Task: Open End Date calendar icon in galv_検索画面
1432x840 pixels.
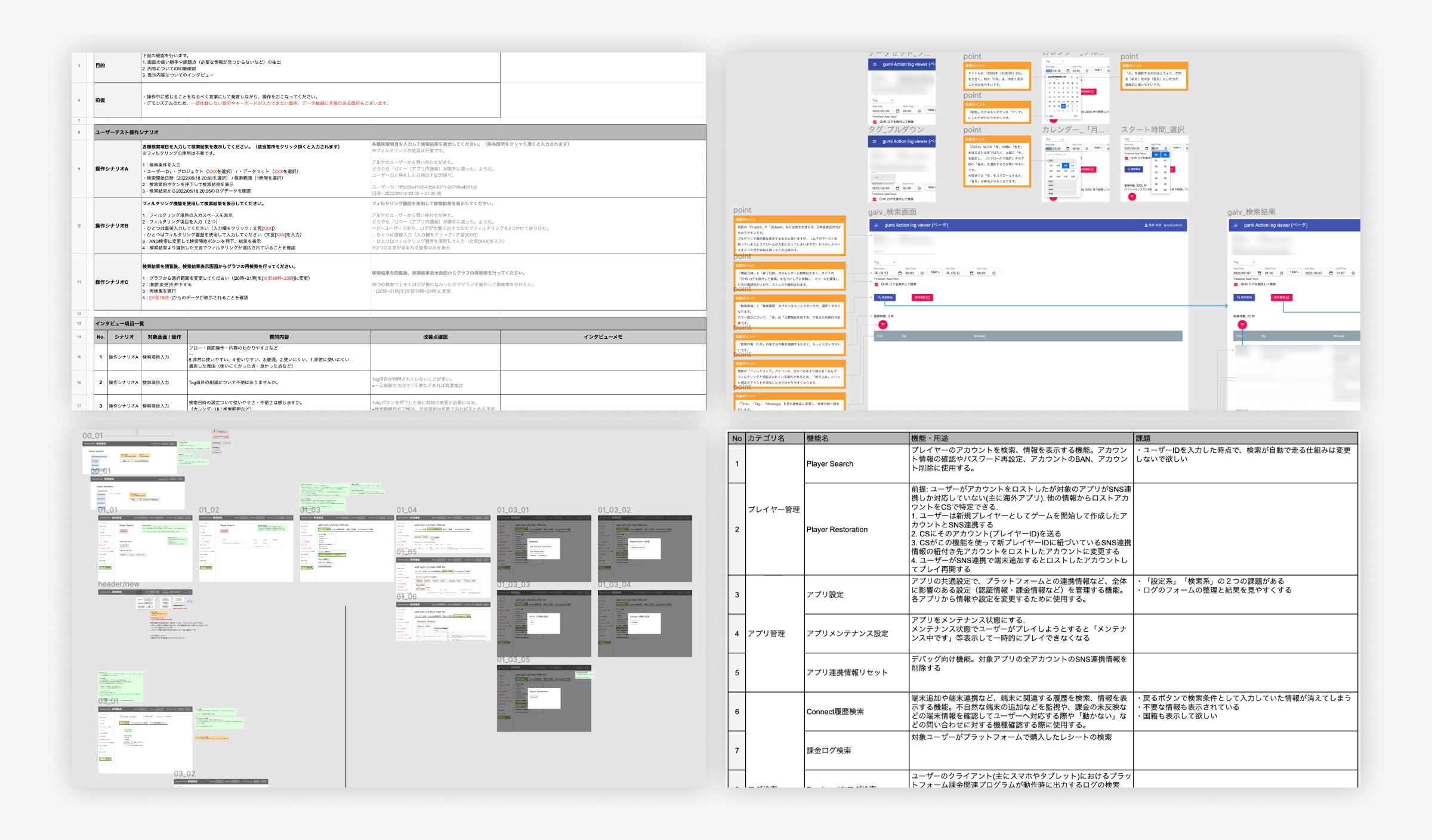Action: click(971, 273)
